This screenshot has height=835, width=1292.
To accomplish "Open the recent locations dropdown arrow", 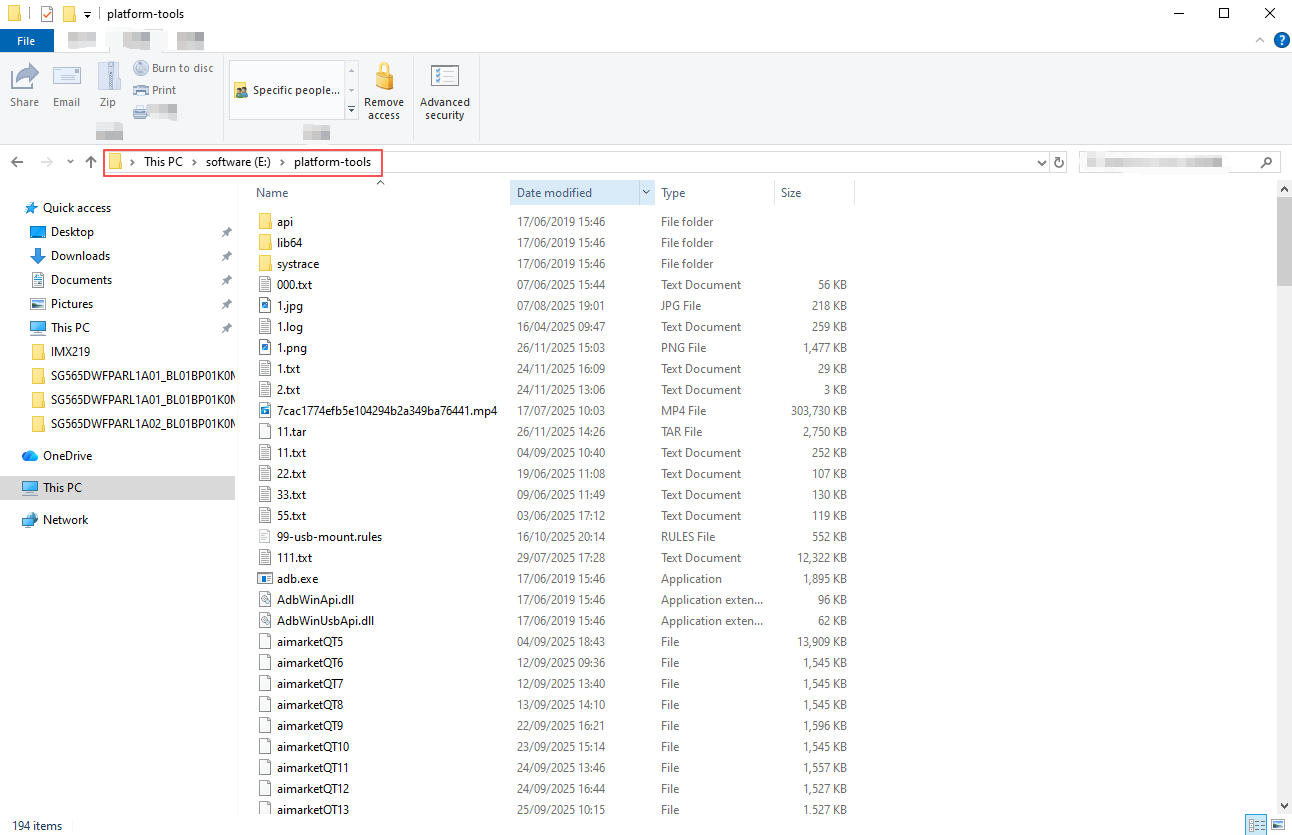I will (70, 162).
